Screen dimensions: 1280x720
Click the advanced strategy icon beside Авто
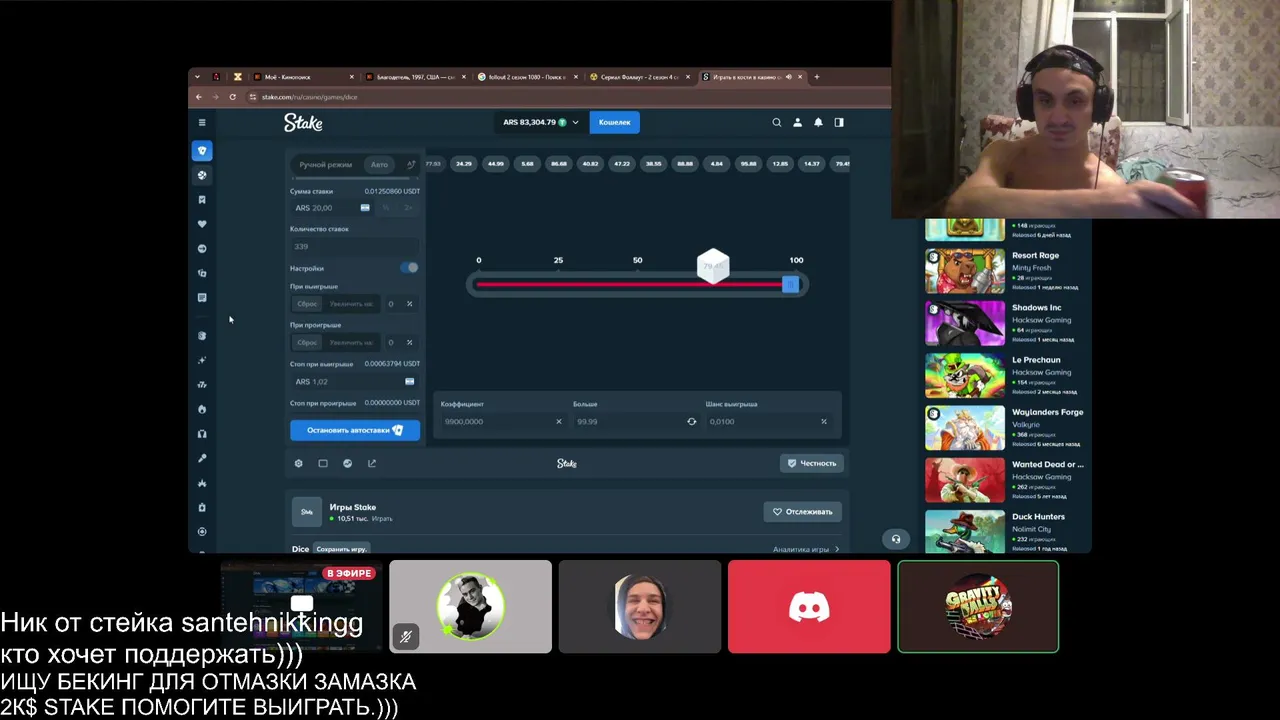pos(410,164)
